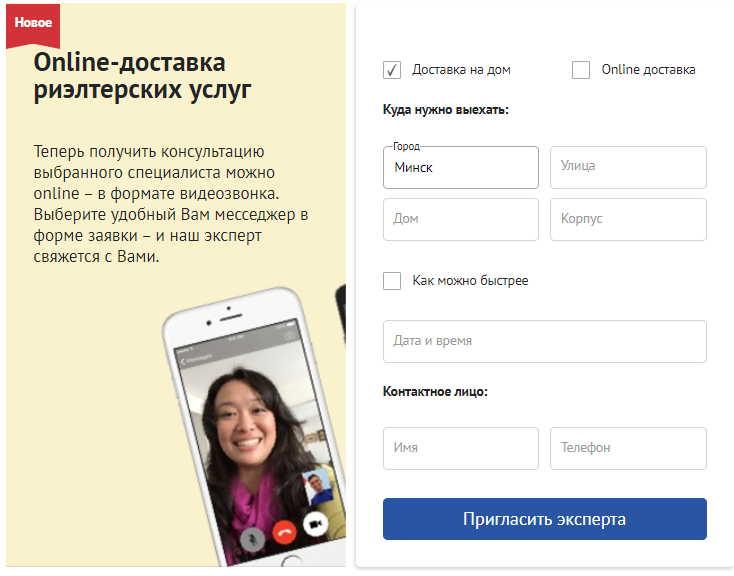Screen dimensions: 734x576
Task: Tick the "Как можно быстрее" checkbox
Action: point(392,281)
